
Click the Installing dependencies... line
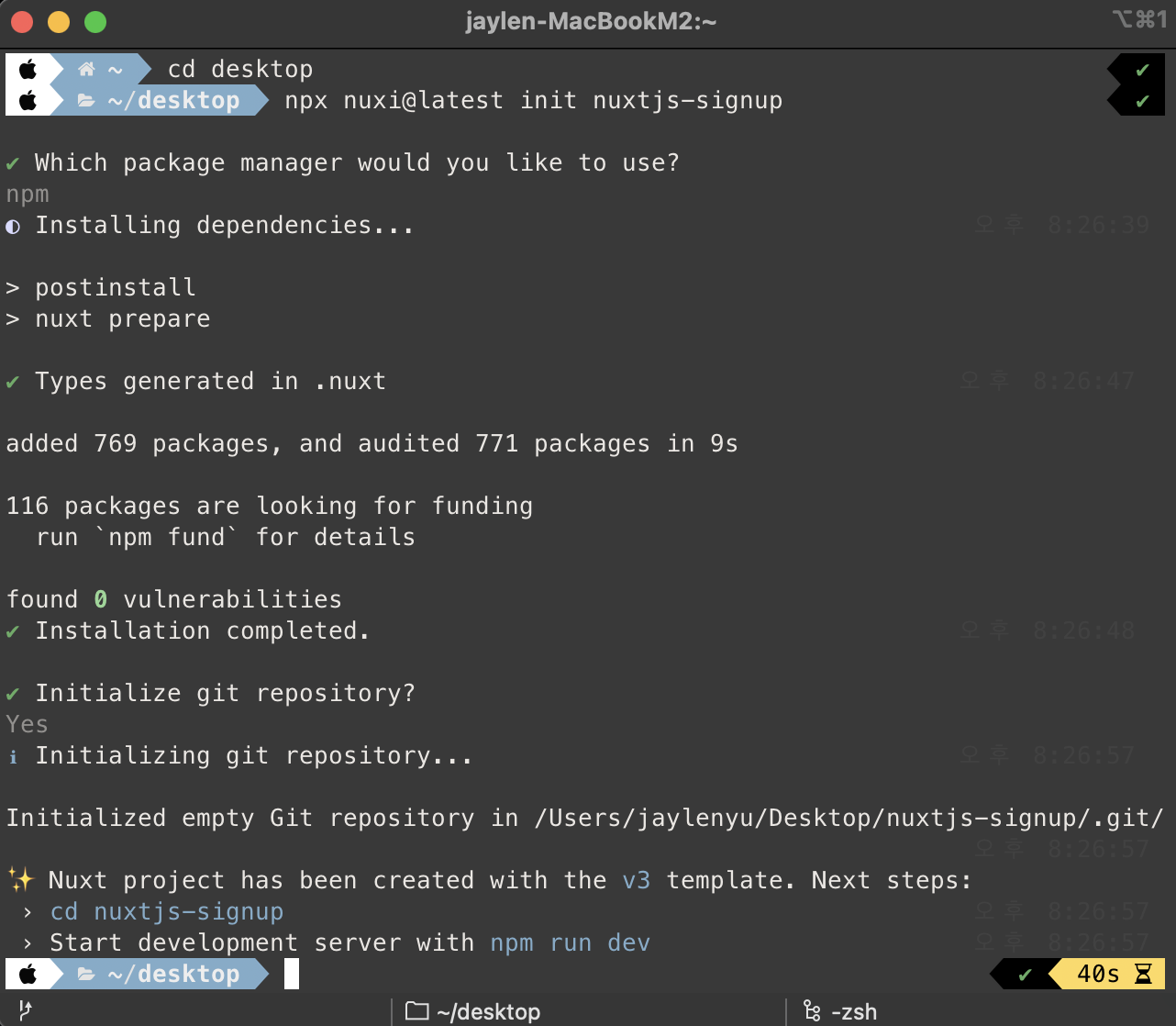click(x=225, y=226)
